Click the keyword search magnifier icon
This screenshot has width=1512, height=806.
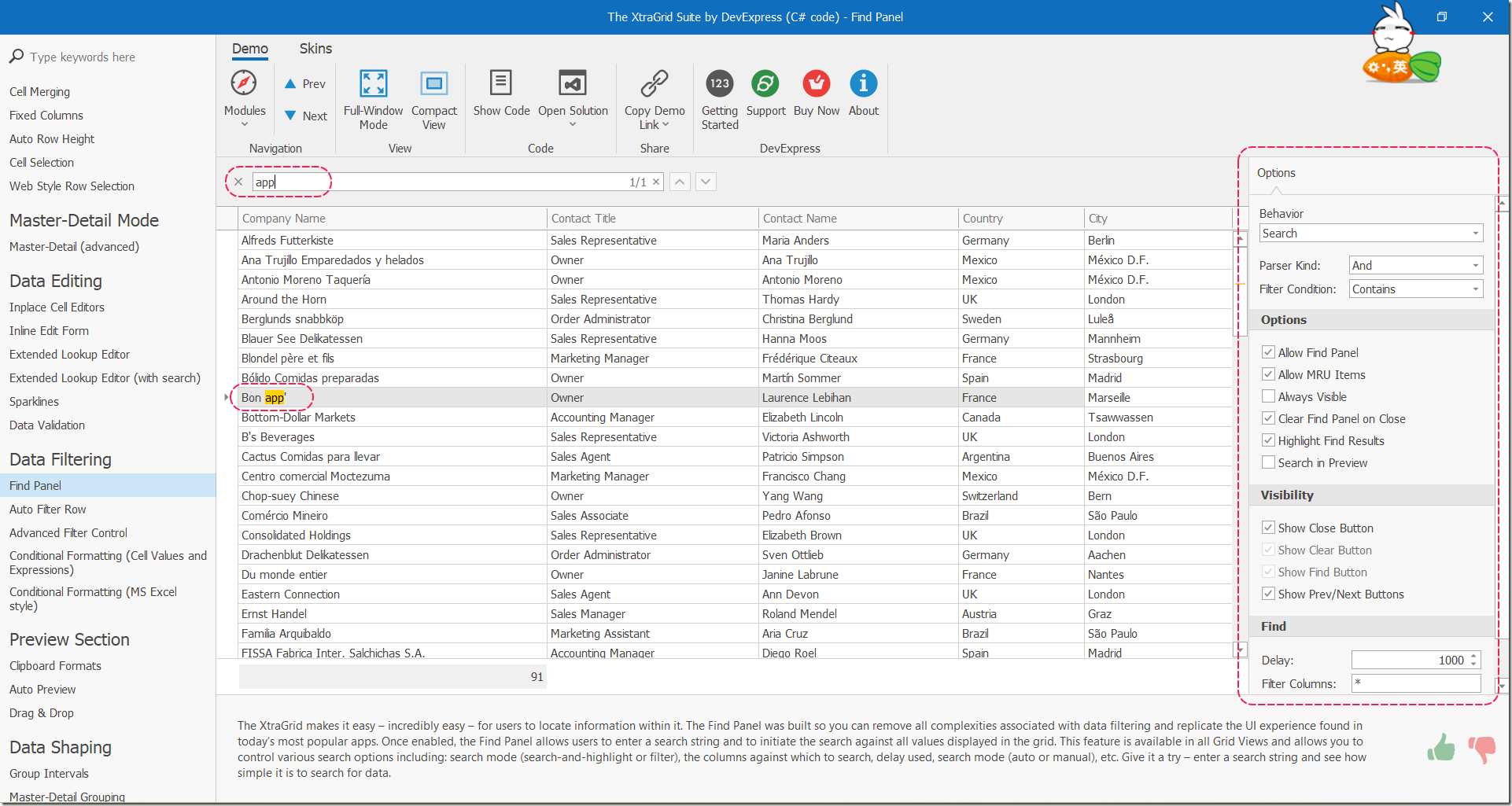coord(17,57)
